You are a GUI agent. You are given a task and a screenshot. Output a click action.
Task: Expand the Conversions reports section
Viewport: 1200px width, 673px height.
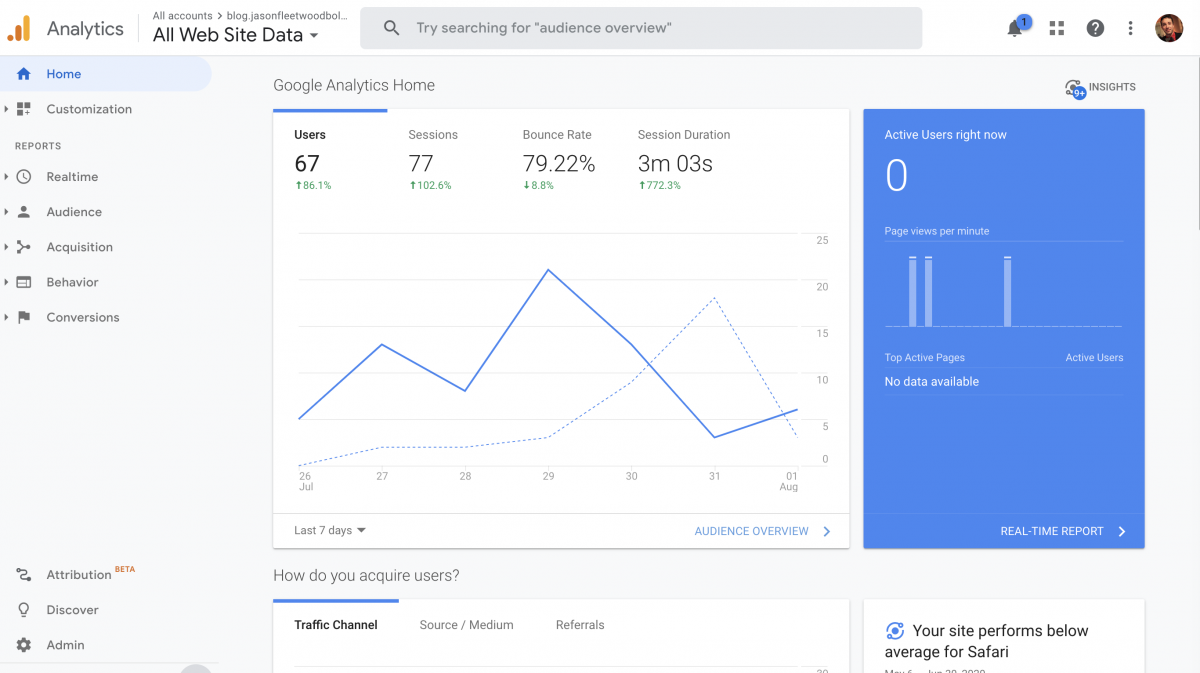tap(6, 317)
